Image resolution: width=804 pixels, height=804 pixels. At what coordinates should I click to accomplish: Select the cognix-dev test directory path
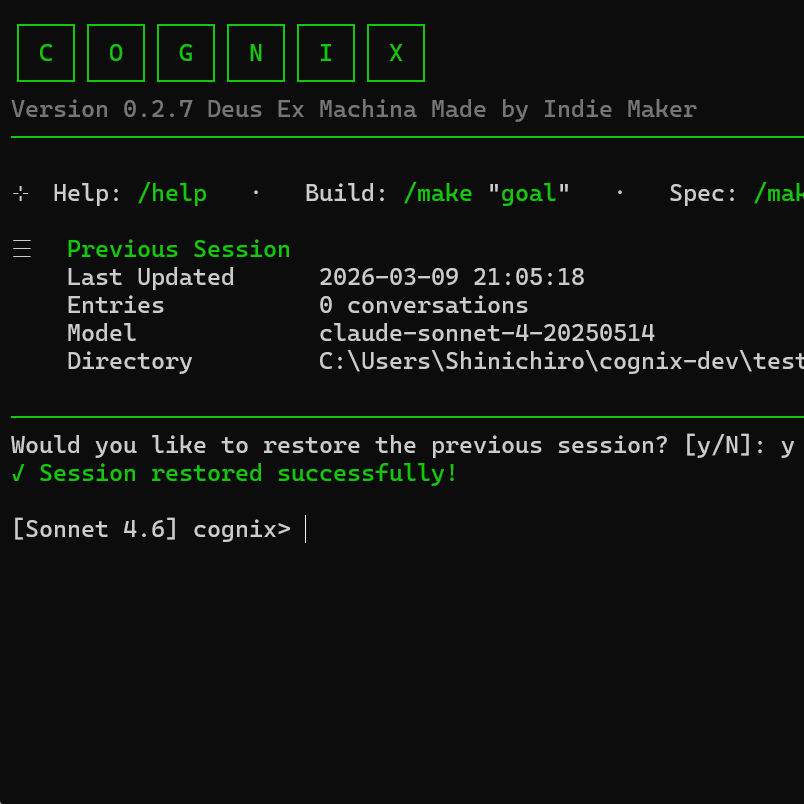[x=560, y=361]
